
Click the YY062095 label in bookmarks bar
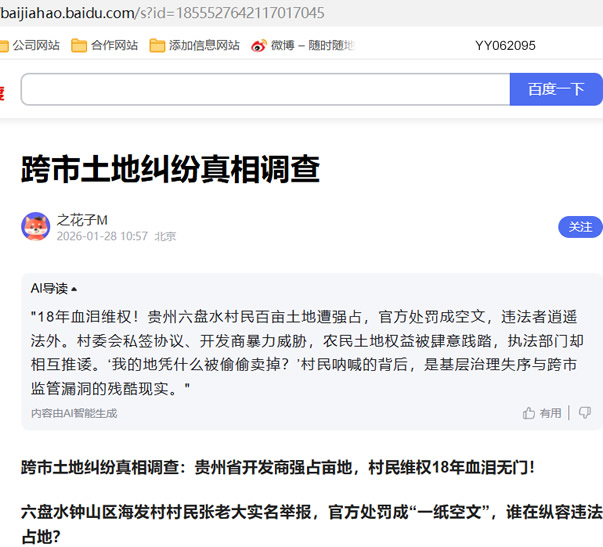pos(505,46)
